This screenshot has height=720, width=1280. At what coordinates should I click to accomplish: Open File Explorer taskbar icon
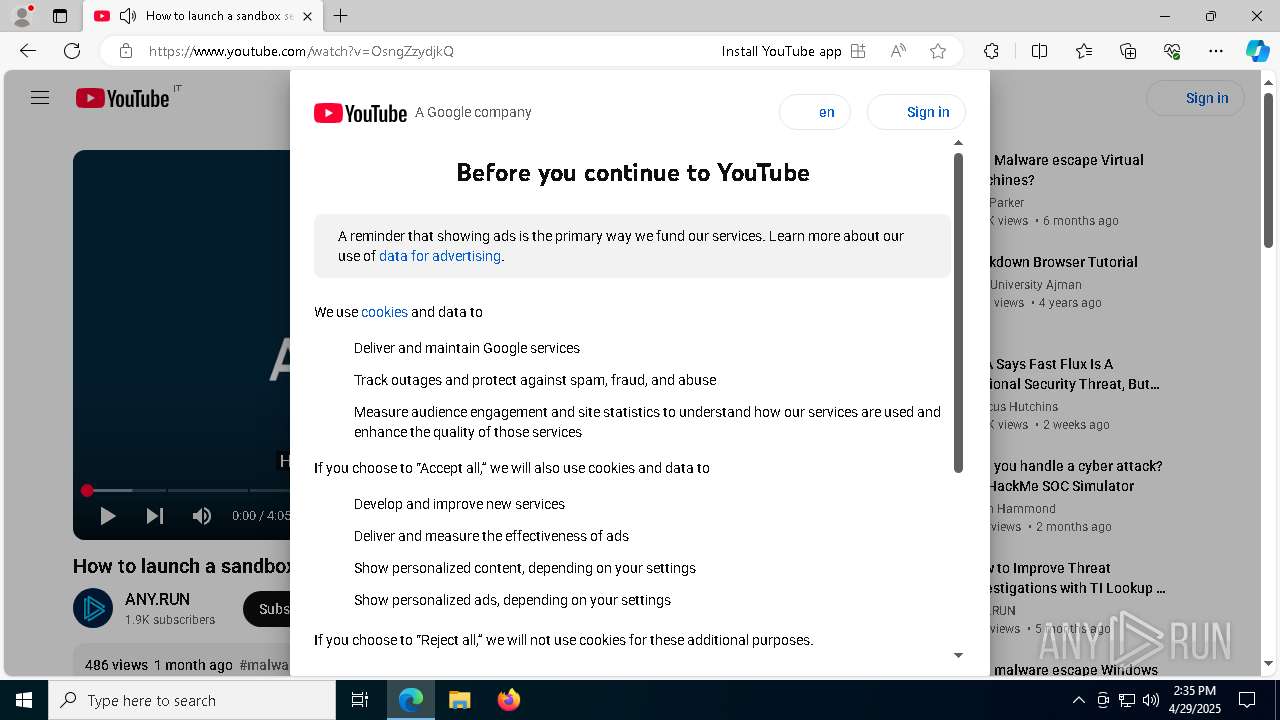[459, 700]
